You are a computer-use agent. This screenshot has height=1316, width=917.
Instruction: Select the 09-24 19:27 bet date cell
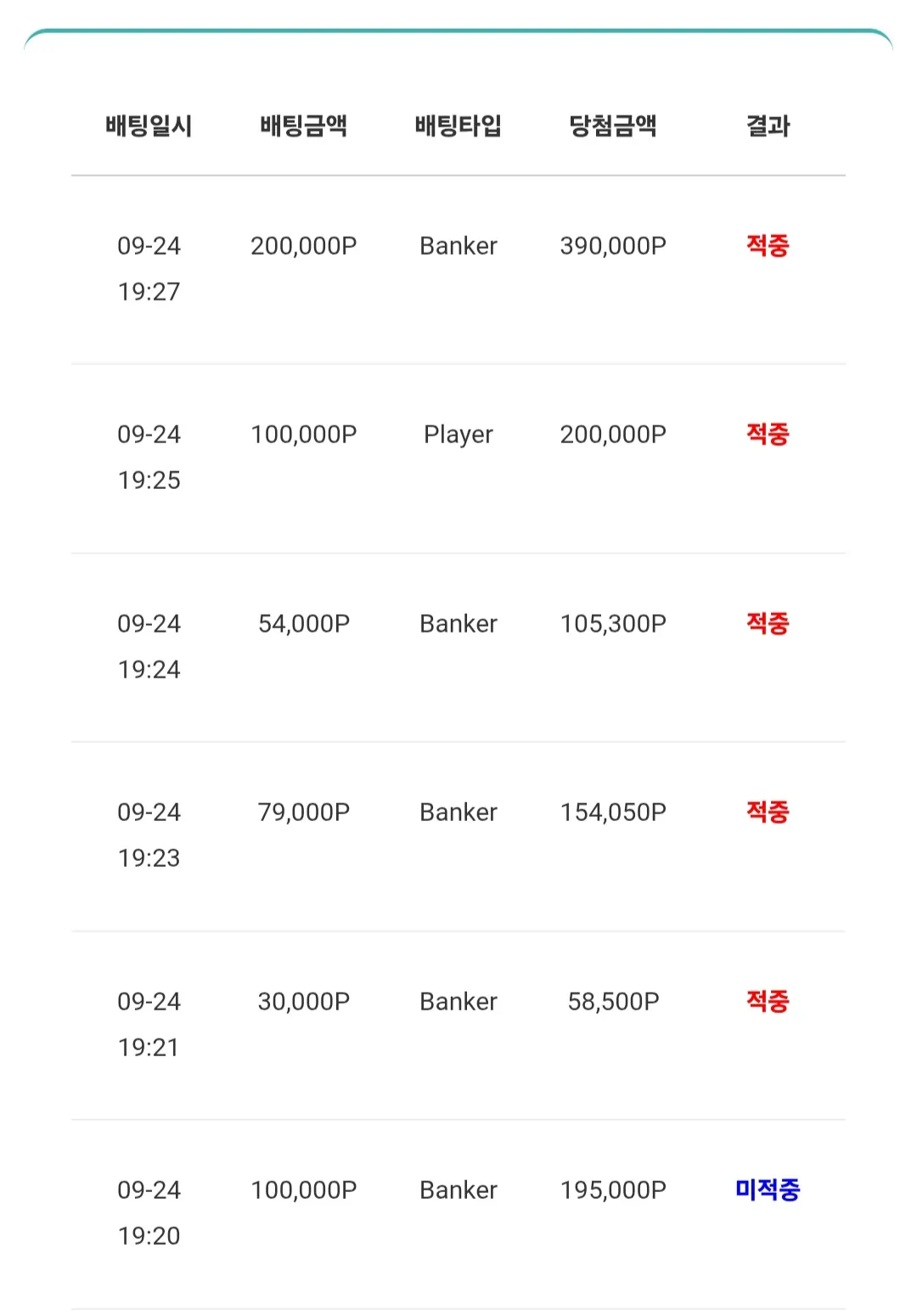click(x=149, y=268)
